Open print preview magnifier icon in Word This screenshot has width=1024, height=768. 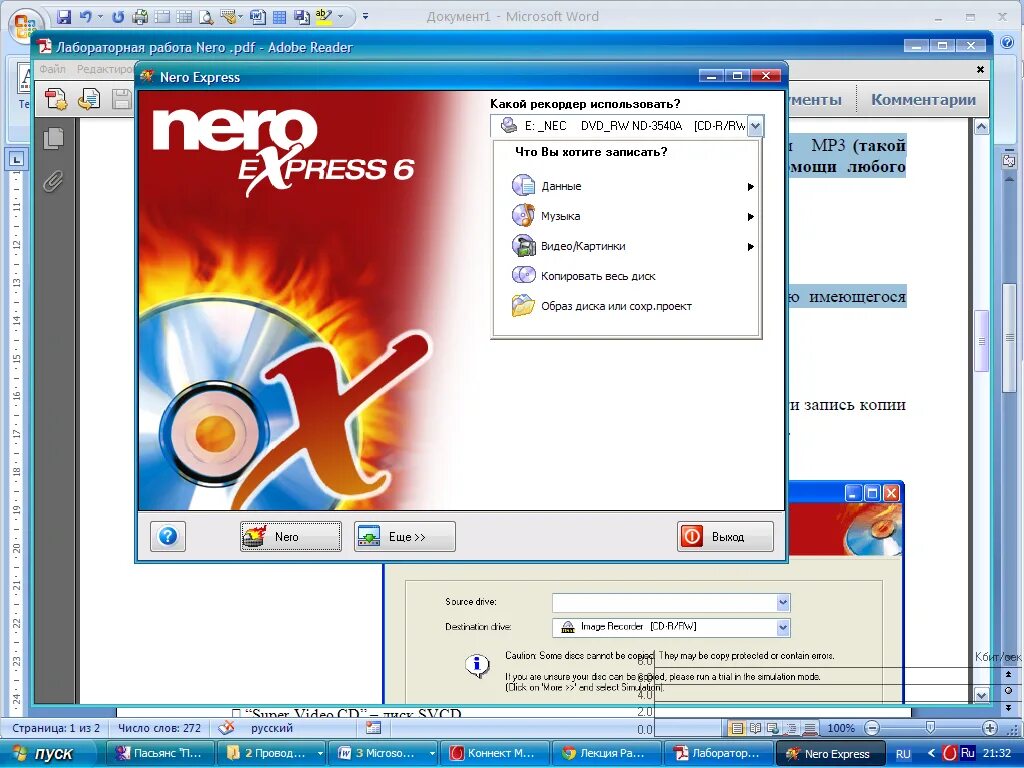point(206,16)
